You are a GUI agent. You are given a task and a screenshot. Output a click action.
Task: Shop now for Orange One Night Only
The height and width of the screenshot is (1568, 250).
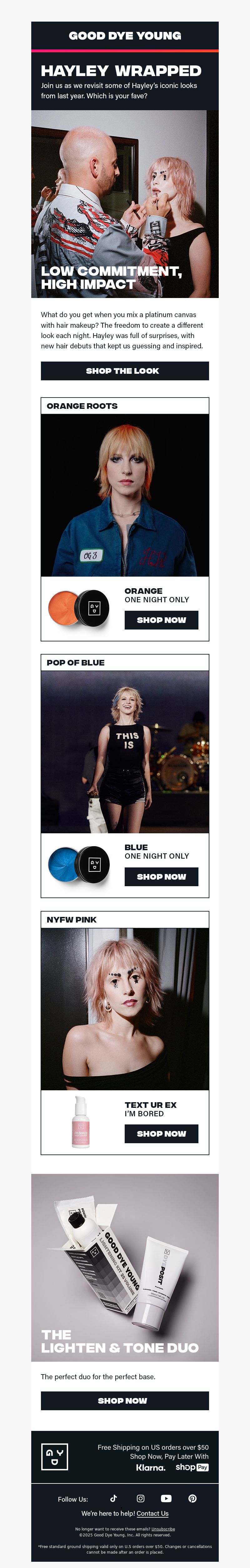pos(161,619)
